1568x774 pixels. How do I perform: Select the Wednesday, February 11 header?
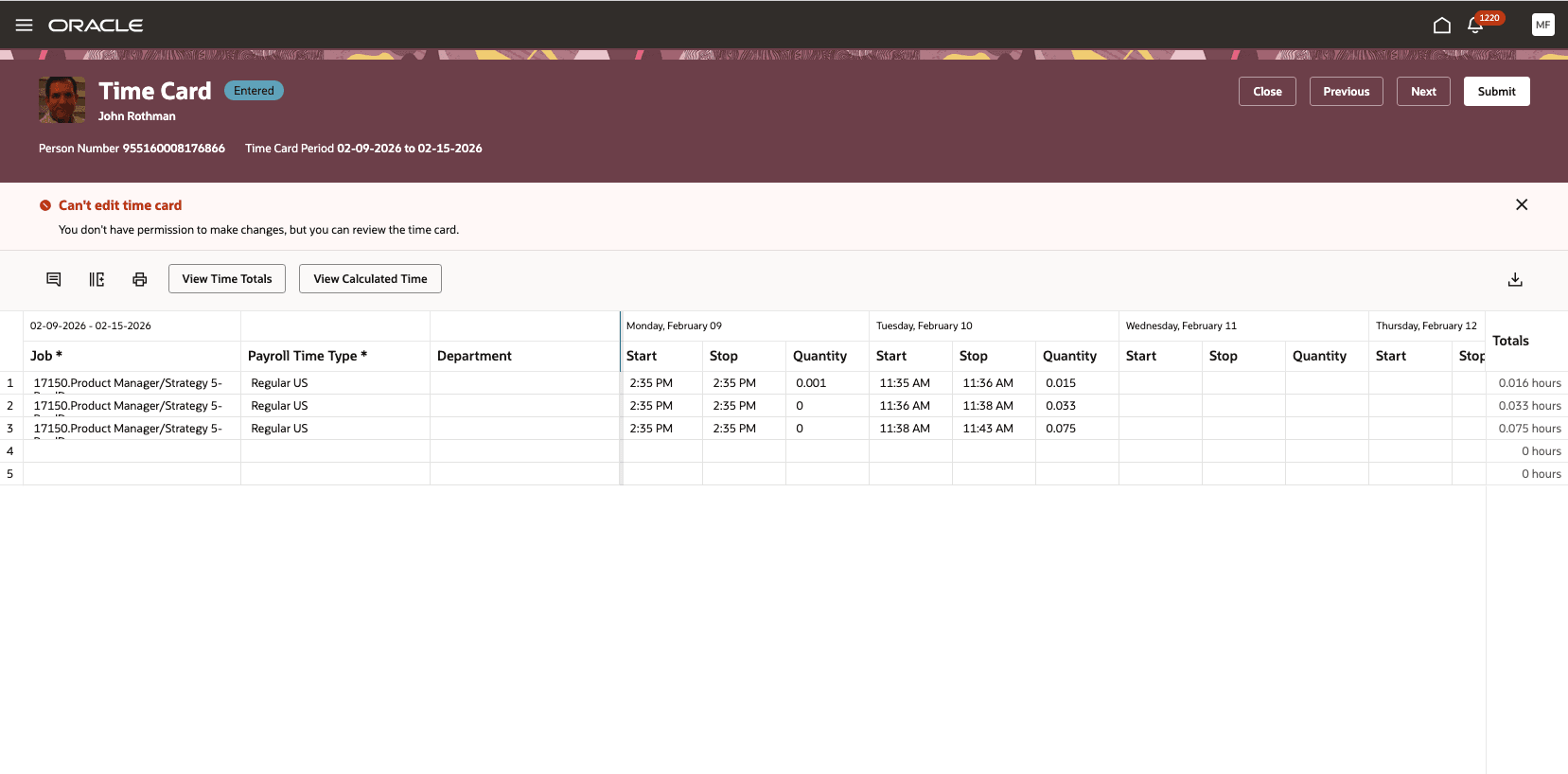pos(1243,325)
